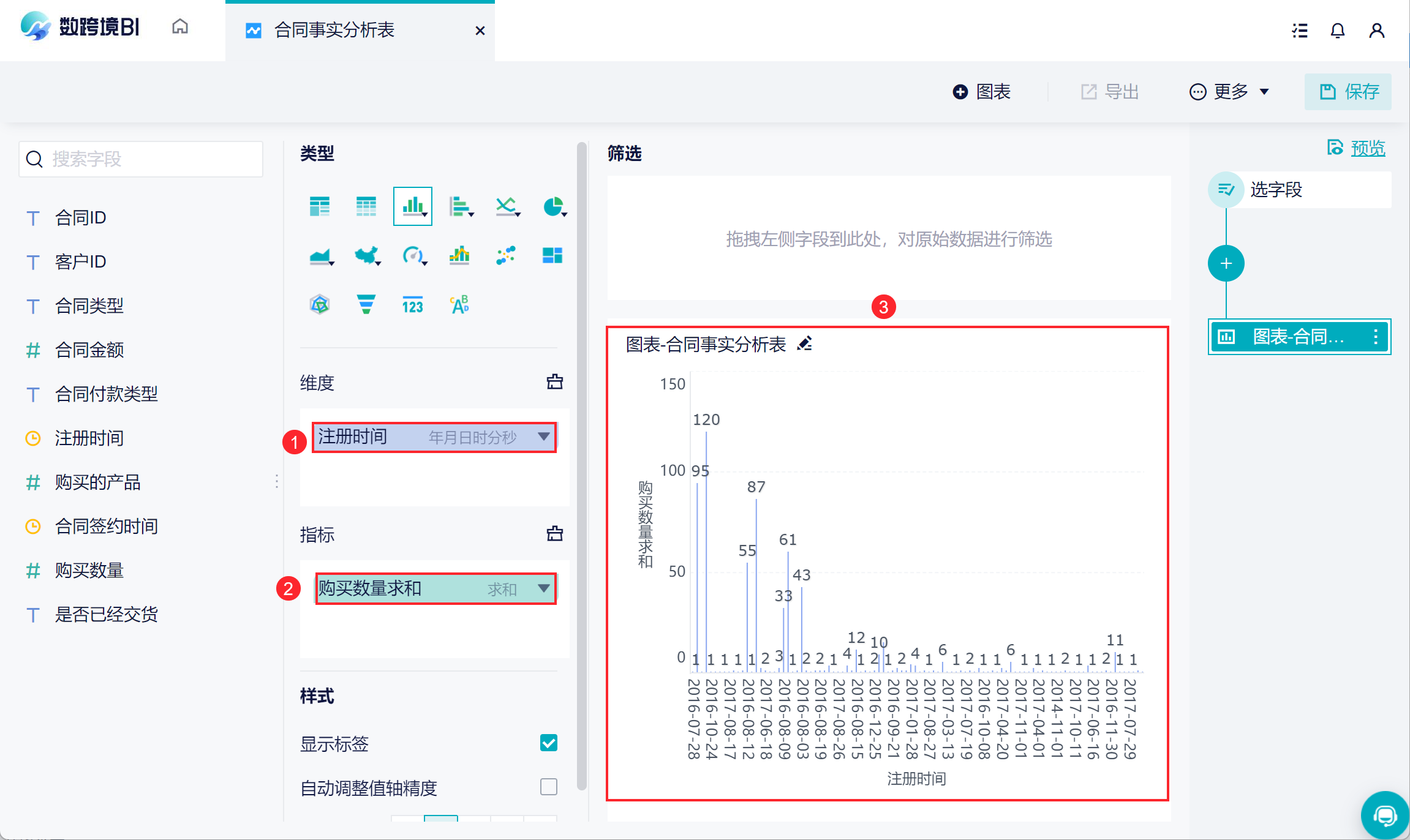
Task: Uncheck the 显示标签 checkbox
Action: pyautogui.click(x=549, y=743)
